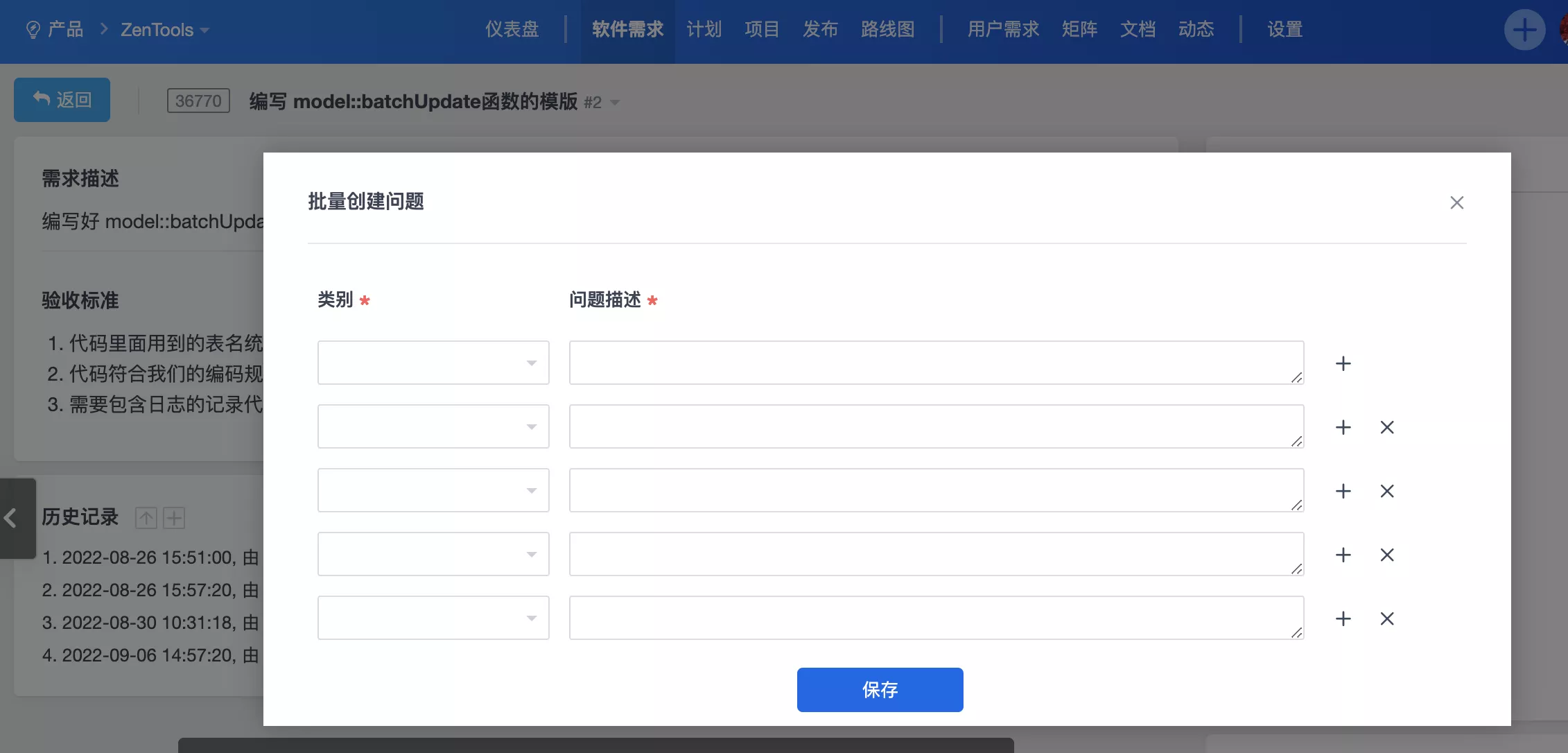Open the 动态 tab
The image size is (1568, 753).
coord(1196,29)
